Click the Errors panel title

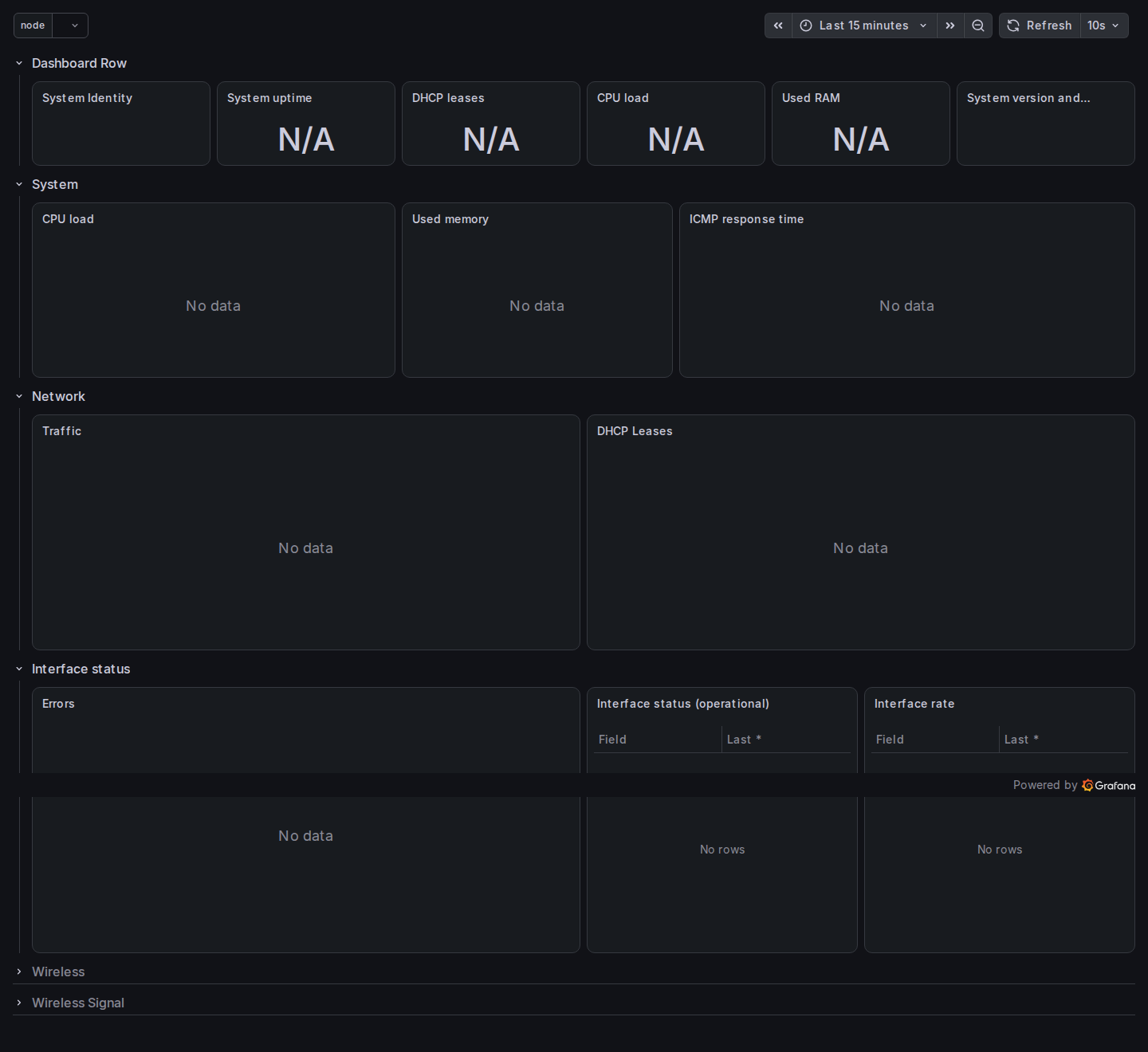click(x=58, y=704)
